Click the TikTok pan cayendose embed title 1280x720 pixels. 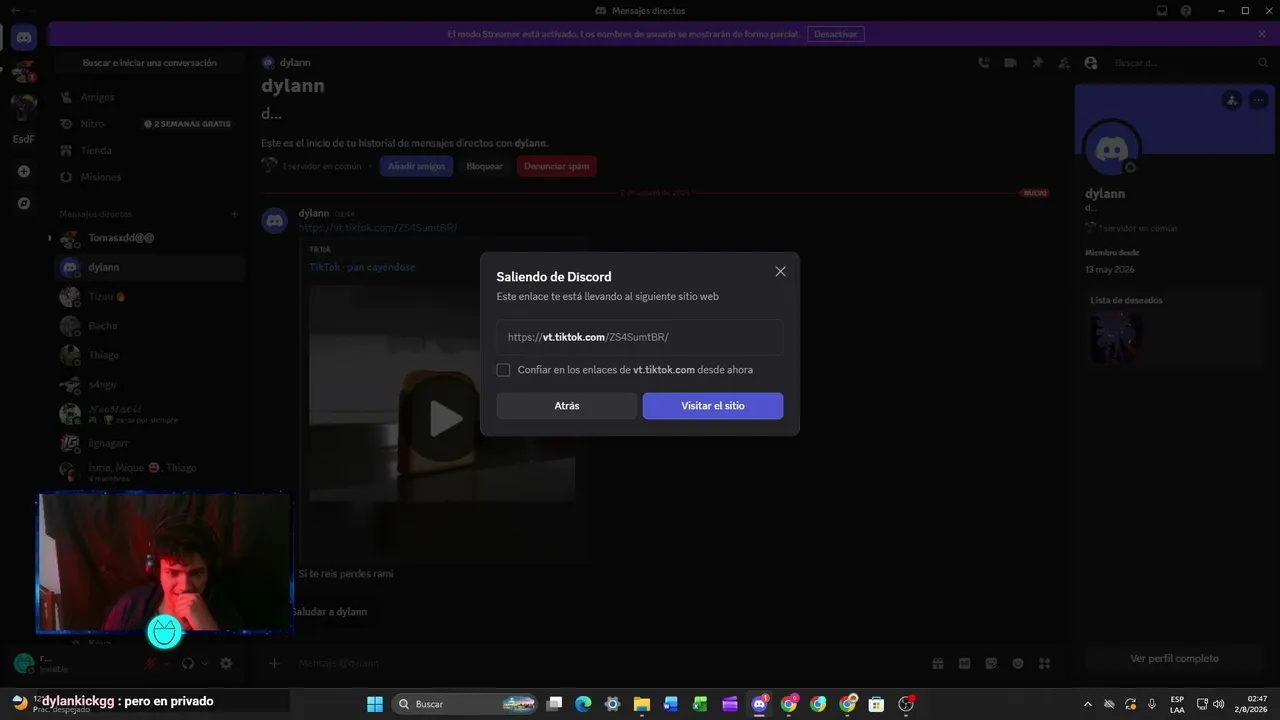click(362, 267)
